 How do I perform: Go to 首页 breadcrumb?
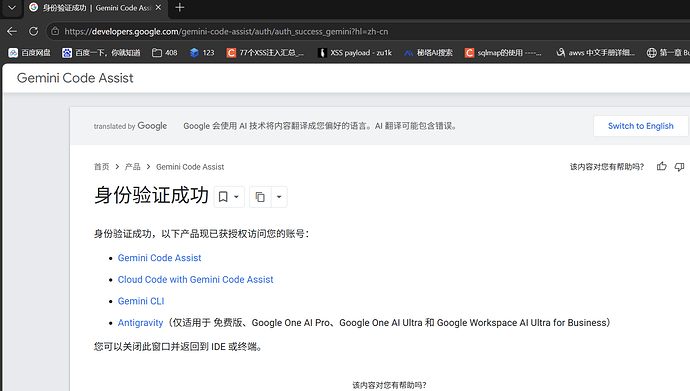coord(101,167)
